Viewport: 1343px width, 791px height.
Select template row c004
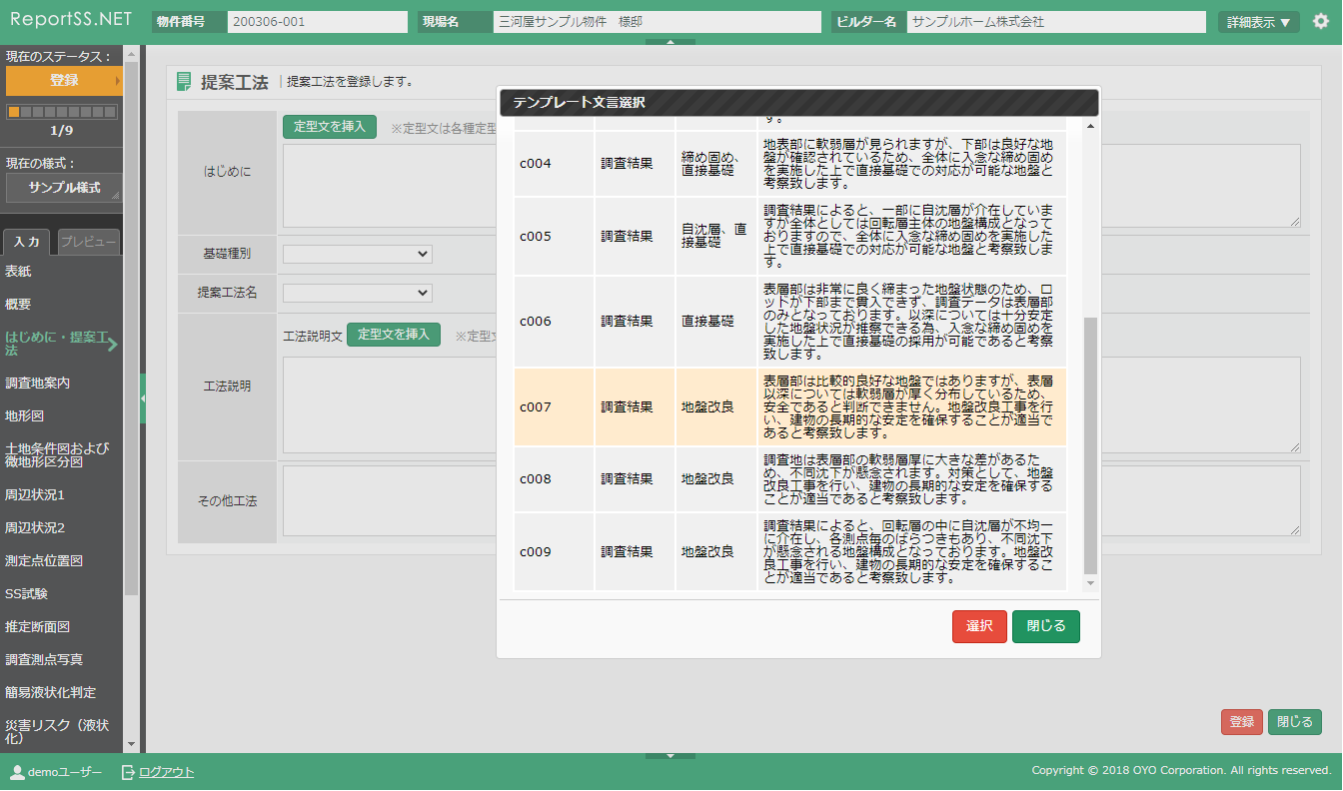coord(790,163)
